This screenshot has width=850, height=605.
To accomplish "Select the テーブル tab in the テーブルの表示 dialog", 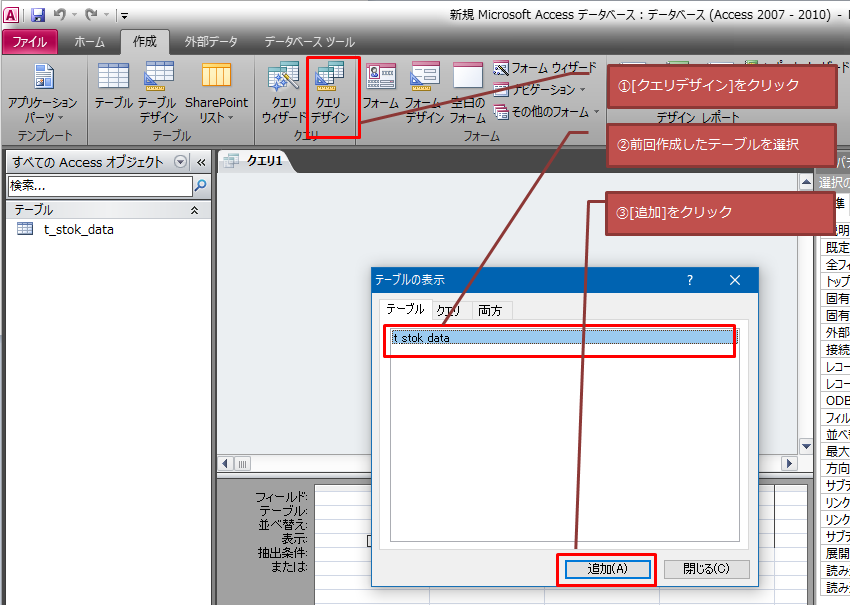I will coord(405,309).
